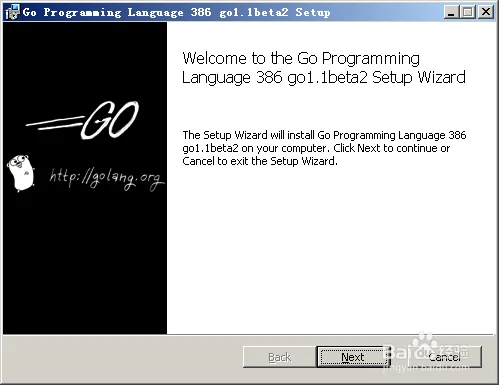Click the Setup Wizard description paragraph
This screenshot has height=385, width=499.
pyautogui.click(x=324, y=148)
